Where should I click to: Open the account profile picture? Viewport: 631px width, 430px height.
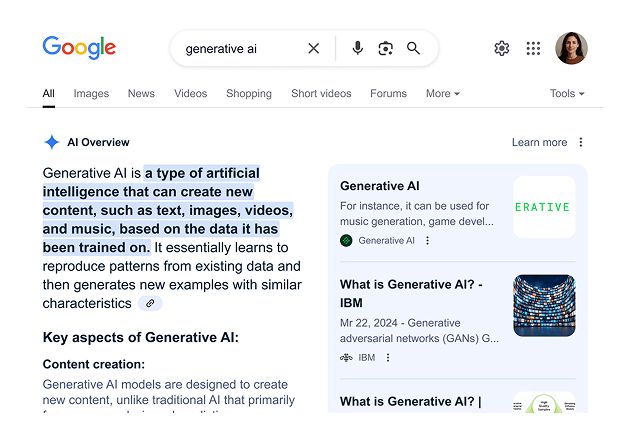pyautogui.click(x=571, y=48)
